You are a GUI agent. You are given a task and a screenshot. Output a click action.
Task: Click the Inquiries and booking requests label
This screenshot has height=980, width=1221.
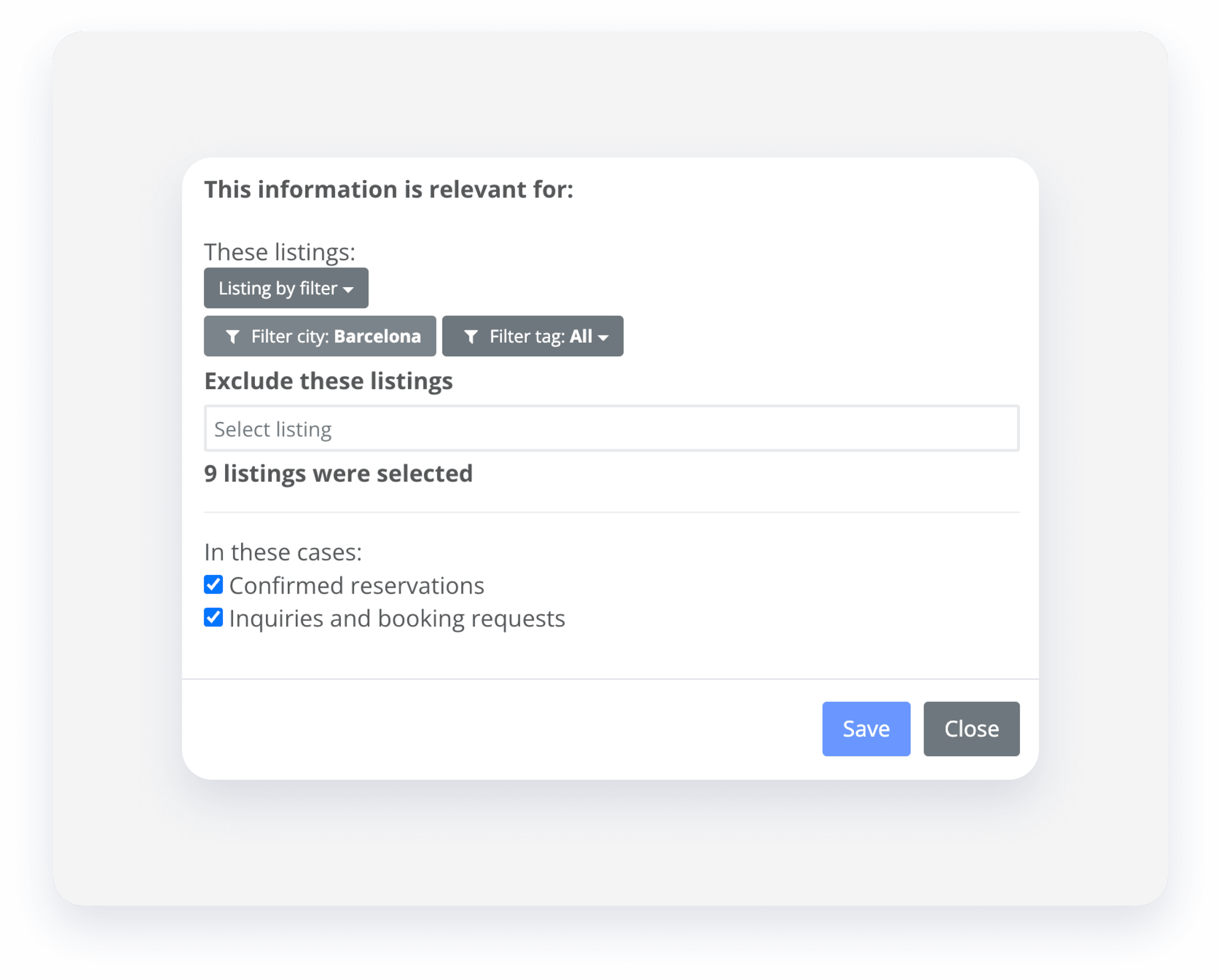[x=397, y=618]
